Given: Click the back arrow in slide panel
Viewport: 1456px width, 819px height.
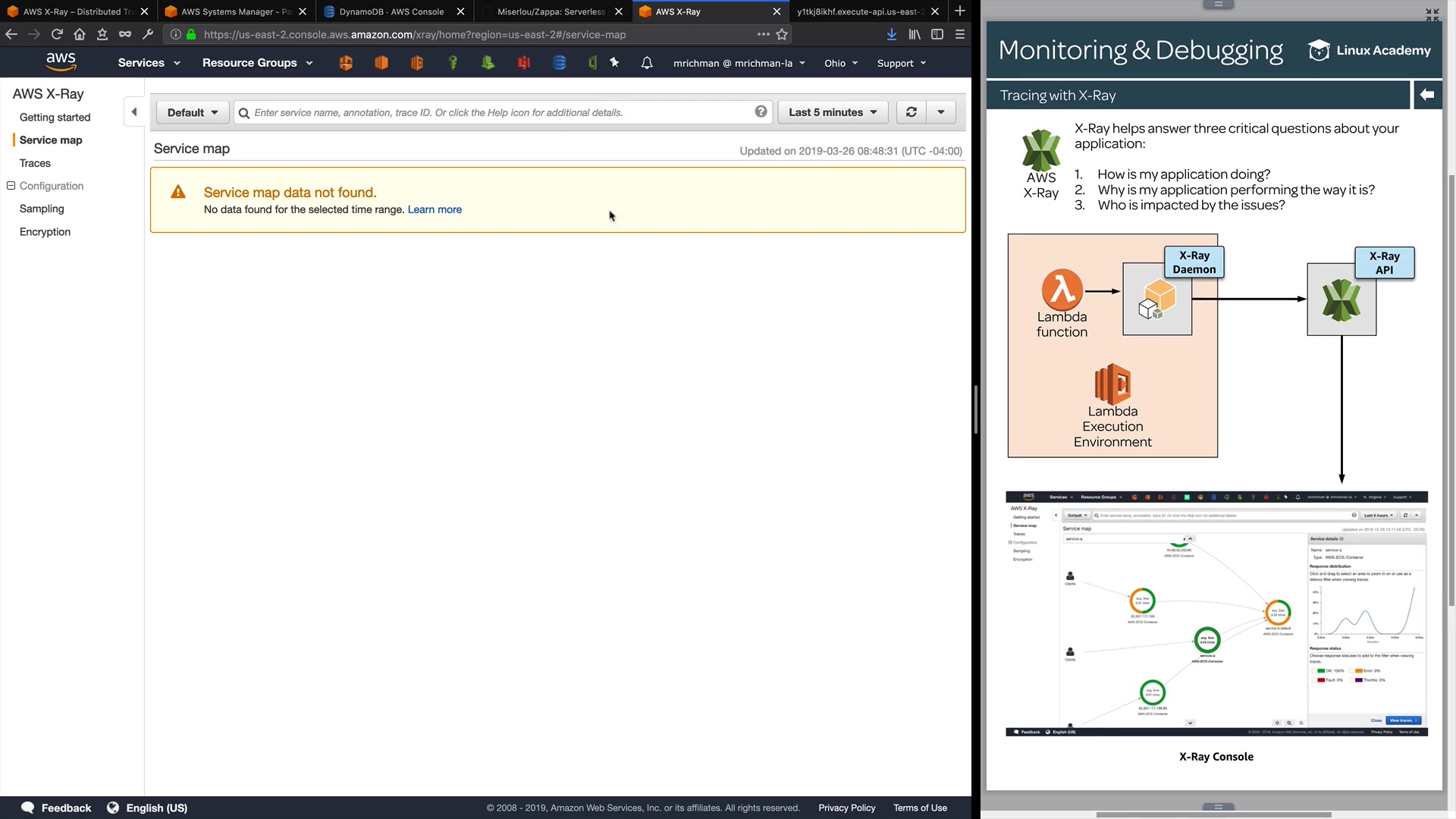Looking at the screenshot, I should point(1426,95).
